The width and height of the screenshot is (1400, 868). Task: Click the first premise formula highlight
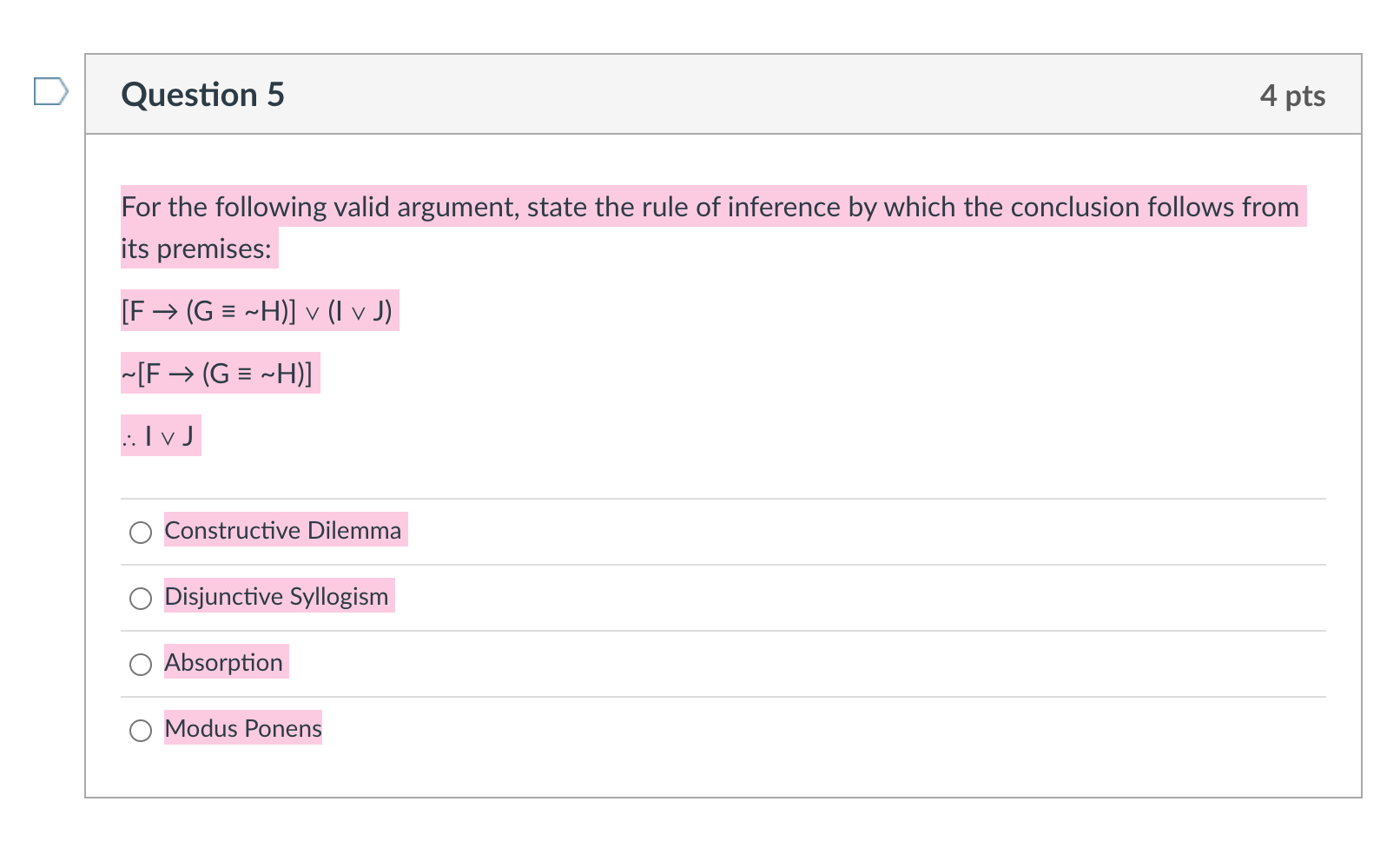tap(259, 310)
